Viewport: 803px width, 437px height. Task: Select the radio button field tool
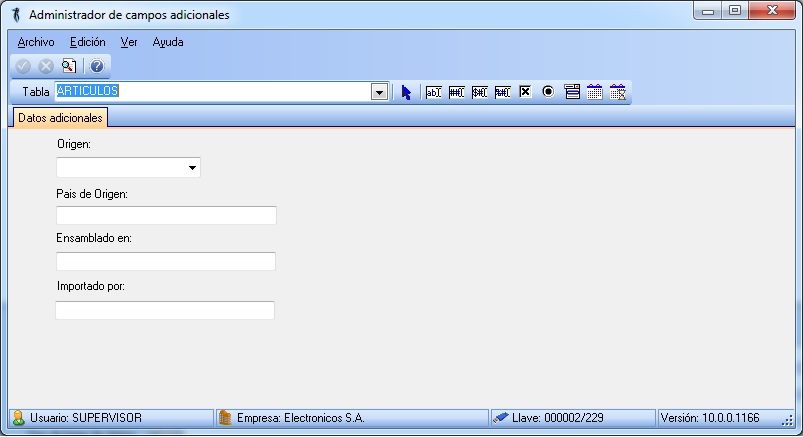(x=548, y=92)
